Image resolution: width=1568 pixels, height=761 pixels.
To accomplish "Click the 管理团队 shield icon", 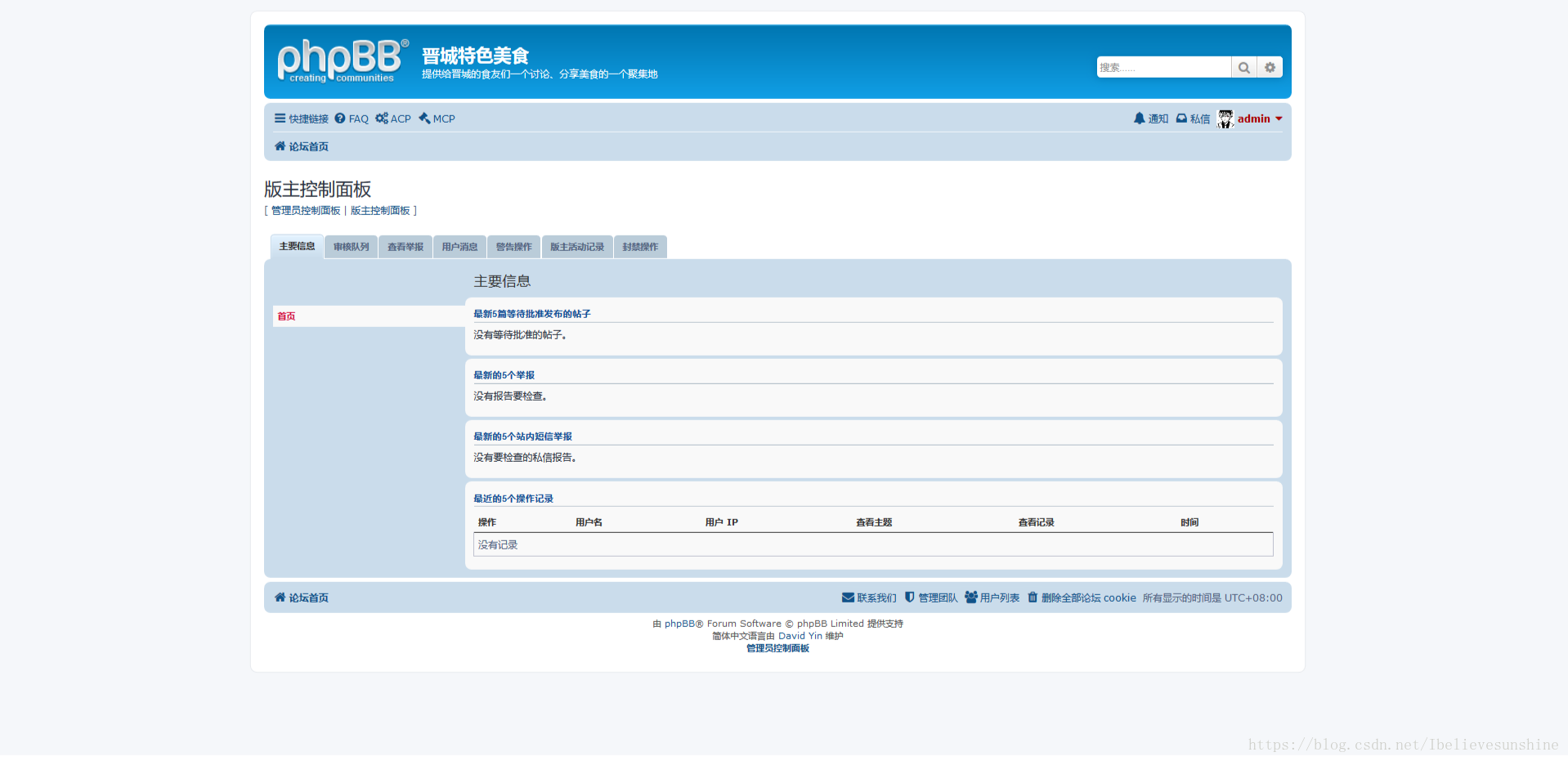I will click(909, 598).
